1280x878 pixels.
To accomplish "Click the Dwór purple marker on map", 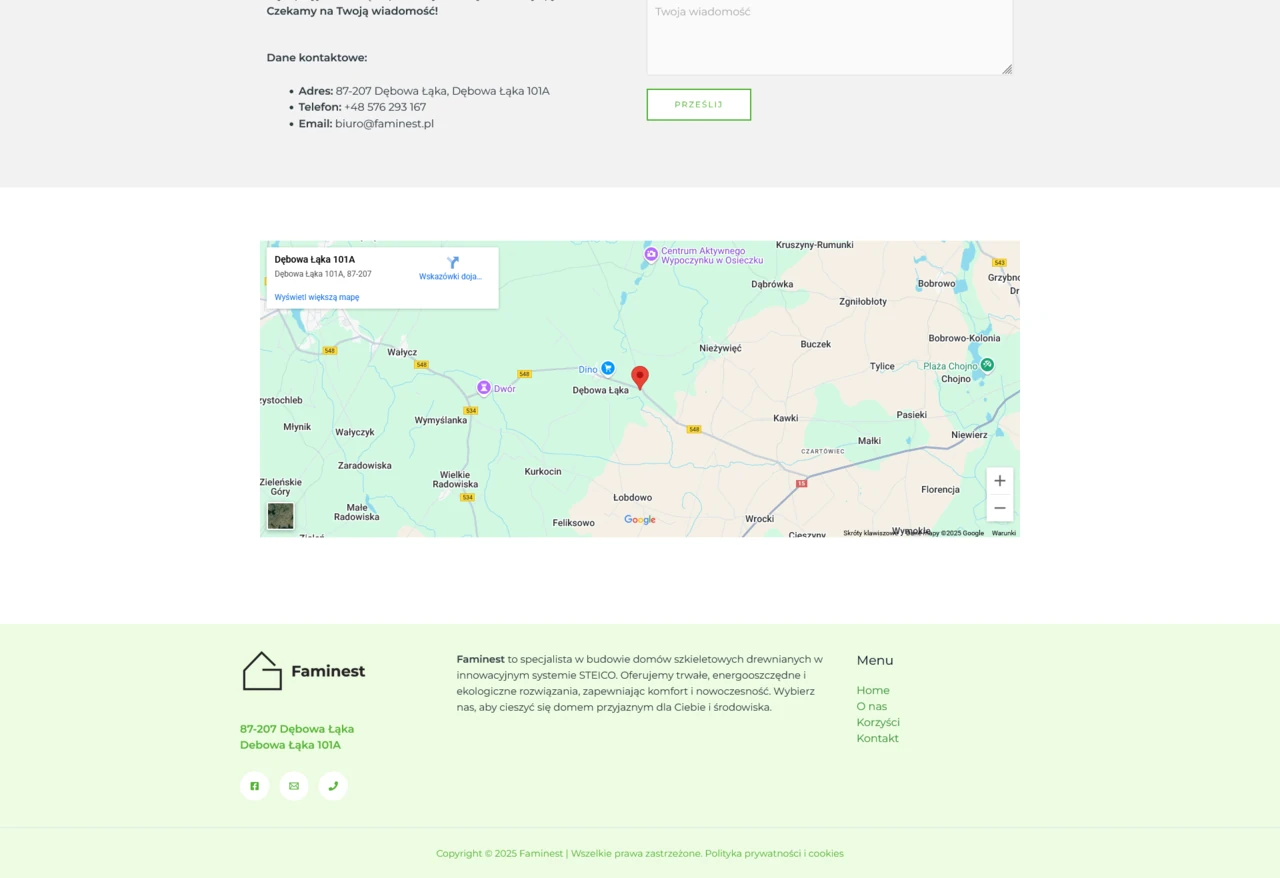I will (x=484, y=388).
